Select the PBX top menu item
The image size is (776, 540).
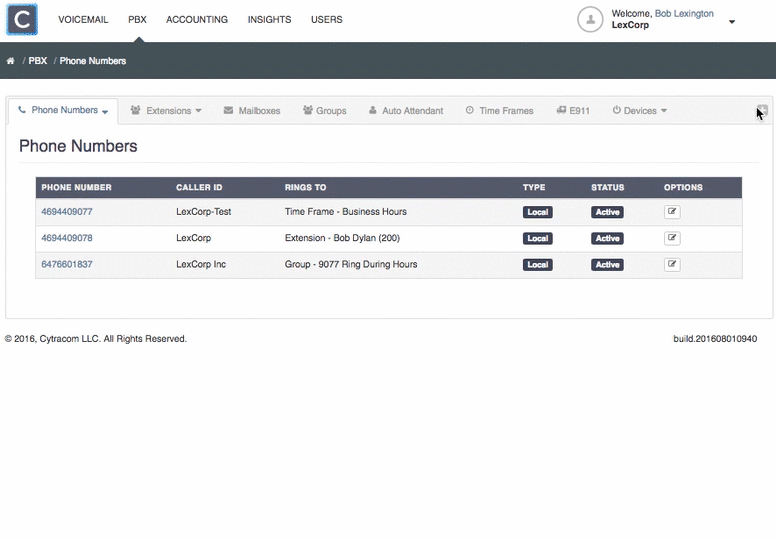click(137, 19)
